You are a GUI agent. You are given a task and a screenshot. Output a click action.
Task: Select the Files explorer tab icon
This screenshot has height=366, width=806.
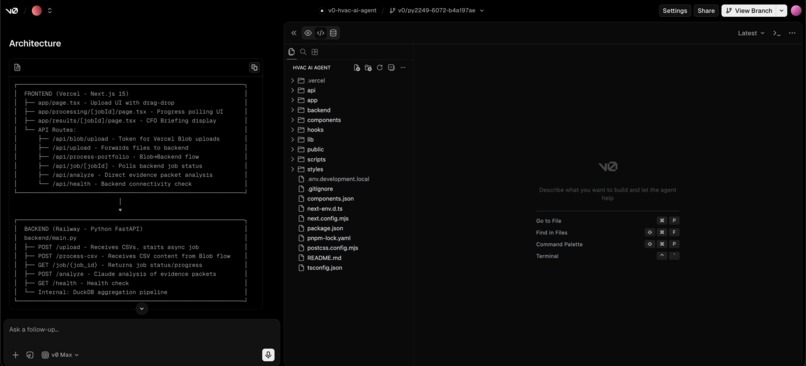point(291,52)
